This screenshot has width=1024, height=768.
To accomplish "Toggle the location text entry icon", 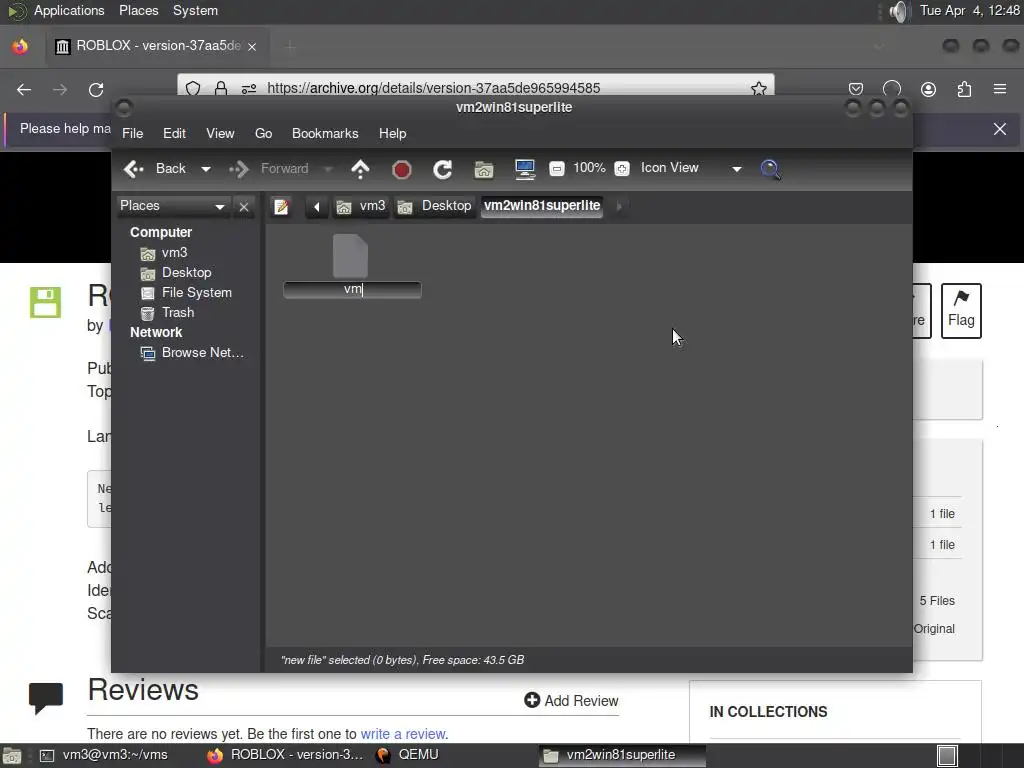I will point(281,207).
